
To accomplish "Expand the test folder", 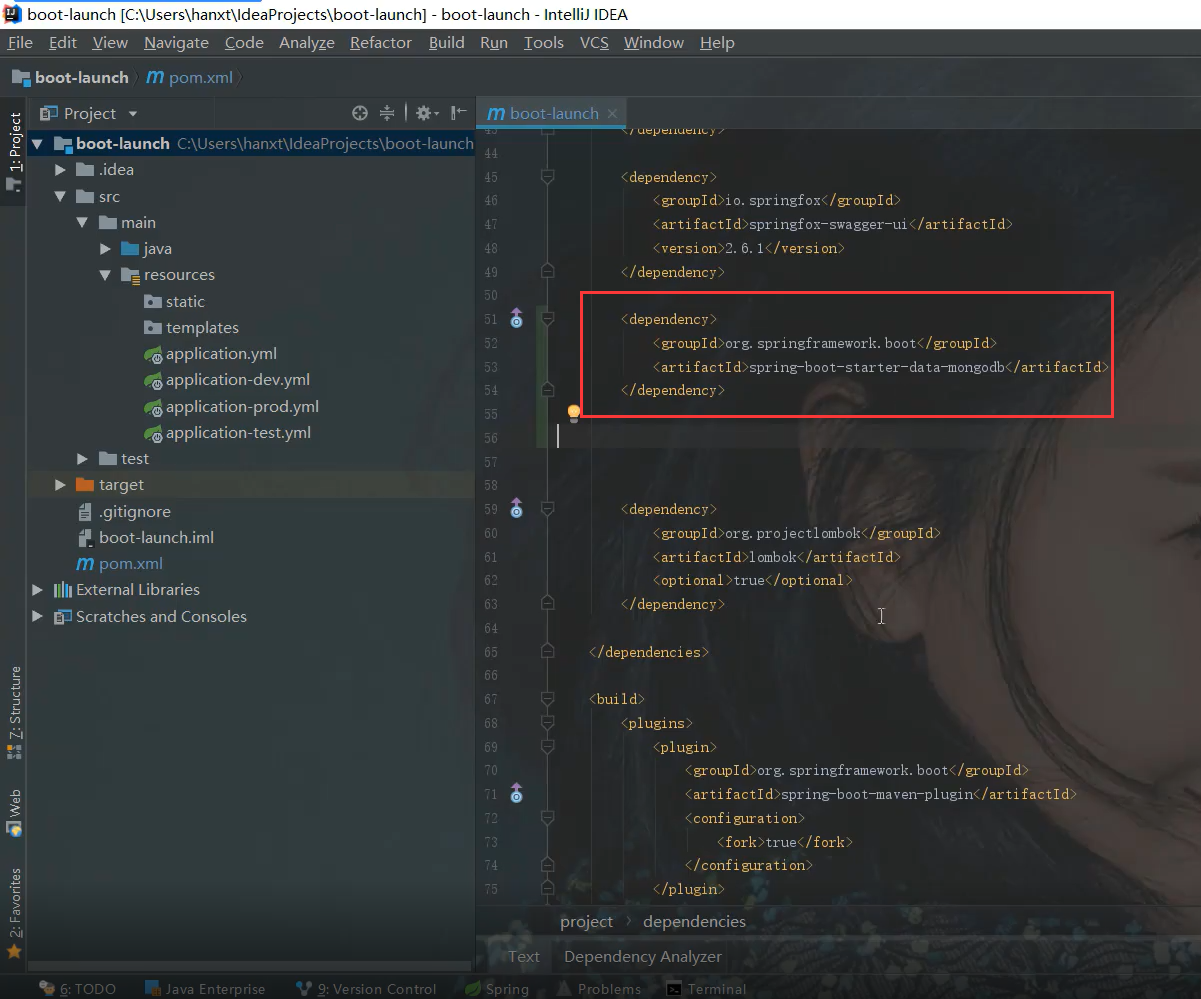I will 82,458.
